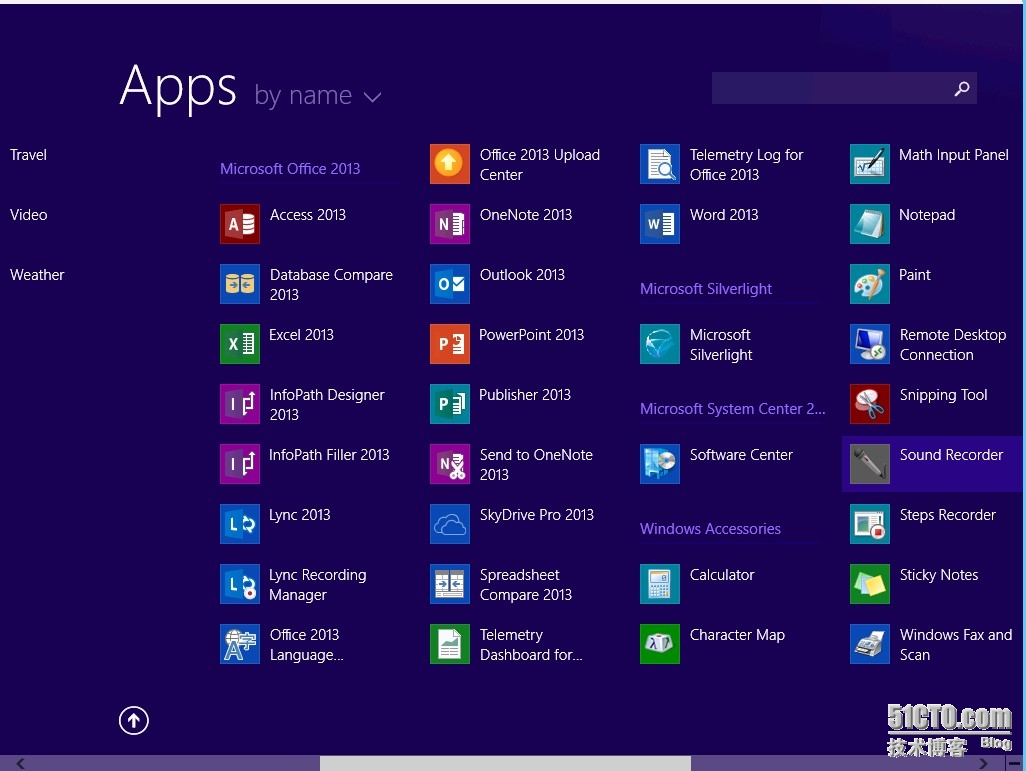Click the horizontal scrollbar thumb
Viewport: 1026px width, 771px height.
point(505,763)
